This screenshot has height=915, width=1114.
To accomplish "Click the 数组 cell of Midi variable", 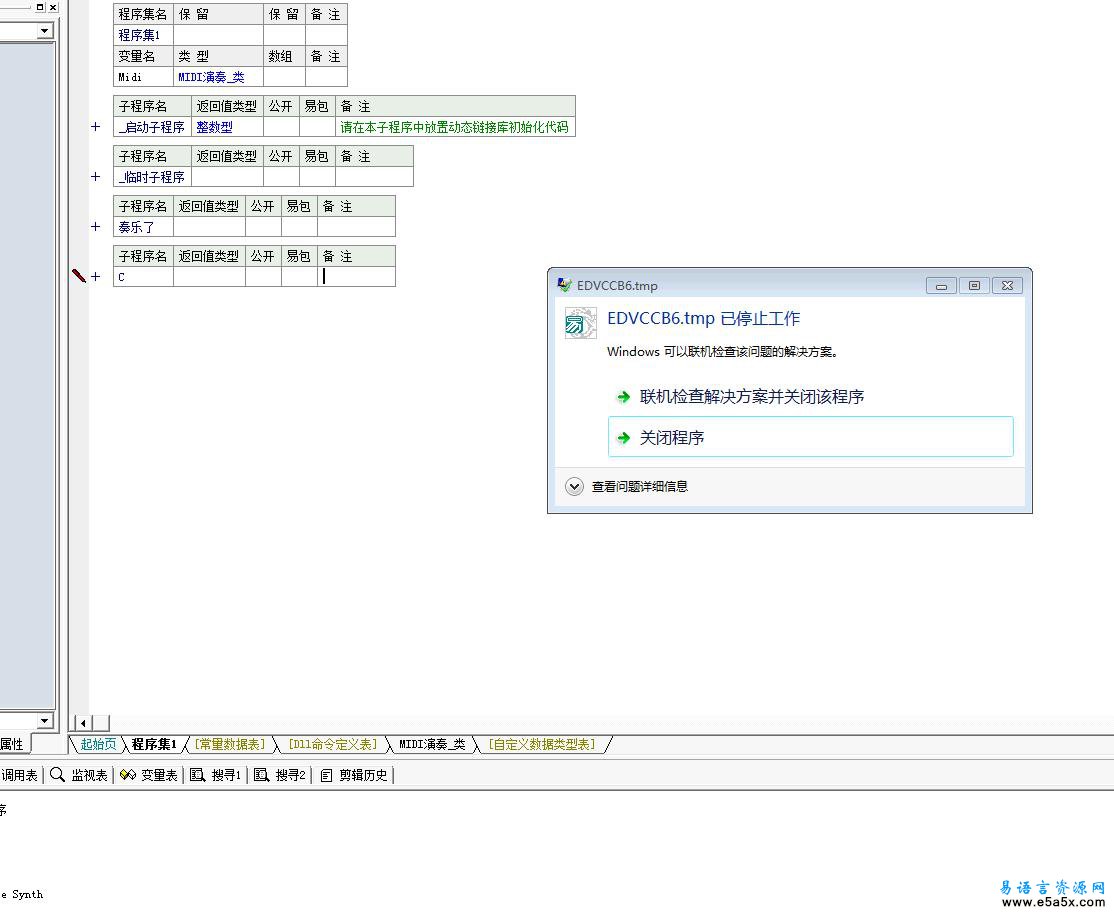I will click(285, 77).
